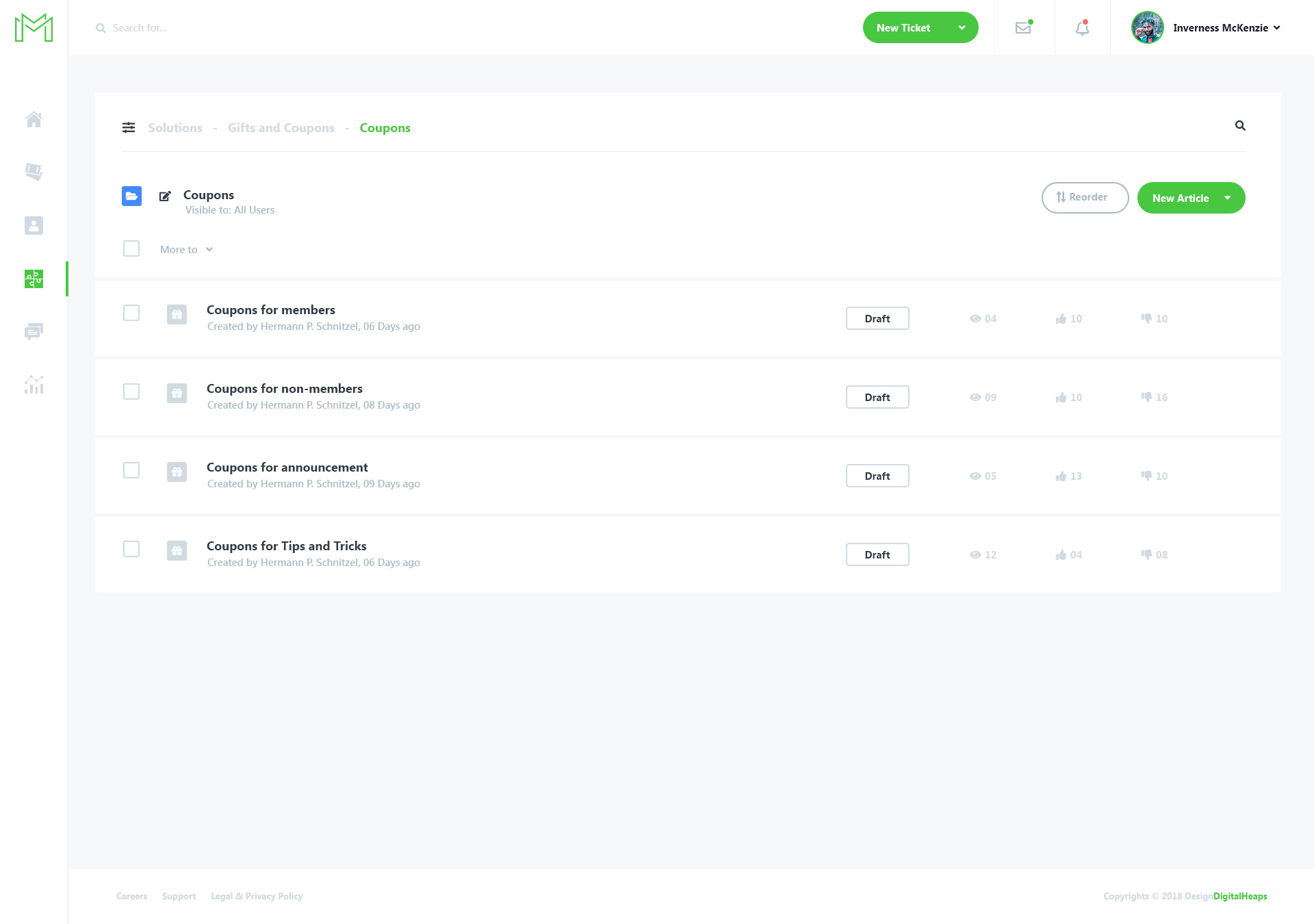Check the Coupons for non-members checkbox
Viewport: 1314px width, 924px height.
click(131, 392)
